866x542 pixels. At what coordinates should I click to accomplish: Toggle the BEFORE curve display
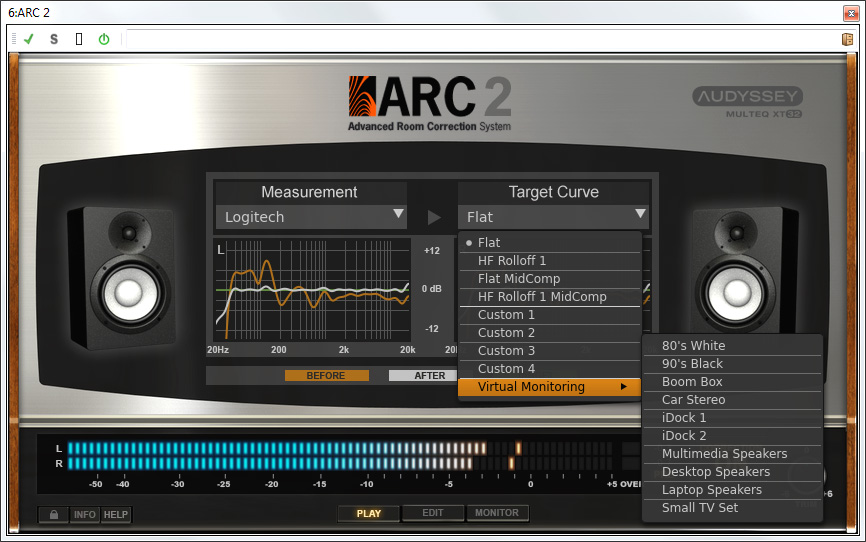326,376
